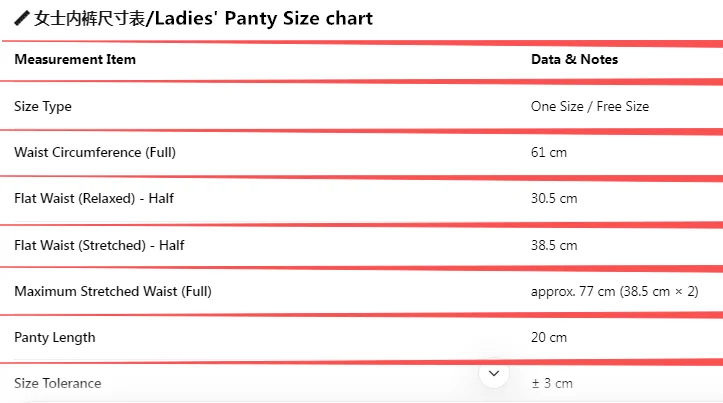The width and height of the screenshot is (723, 403).
Task: Click the Flat Waist (Stretched) - Half label
Action: tap(99, 245)
